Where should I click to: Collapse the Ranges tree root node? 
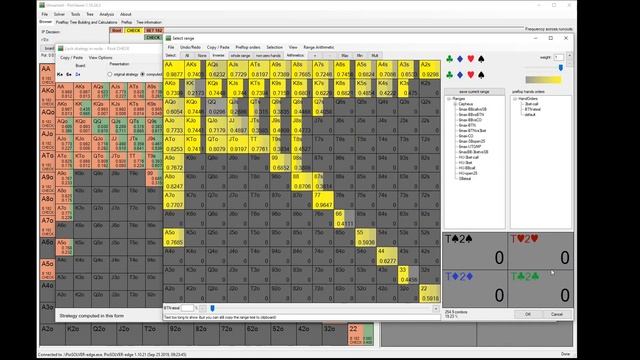coord(449,99)
